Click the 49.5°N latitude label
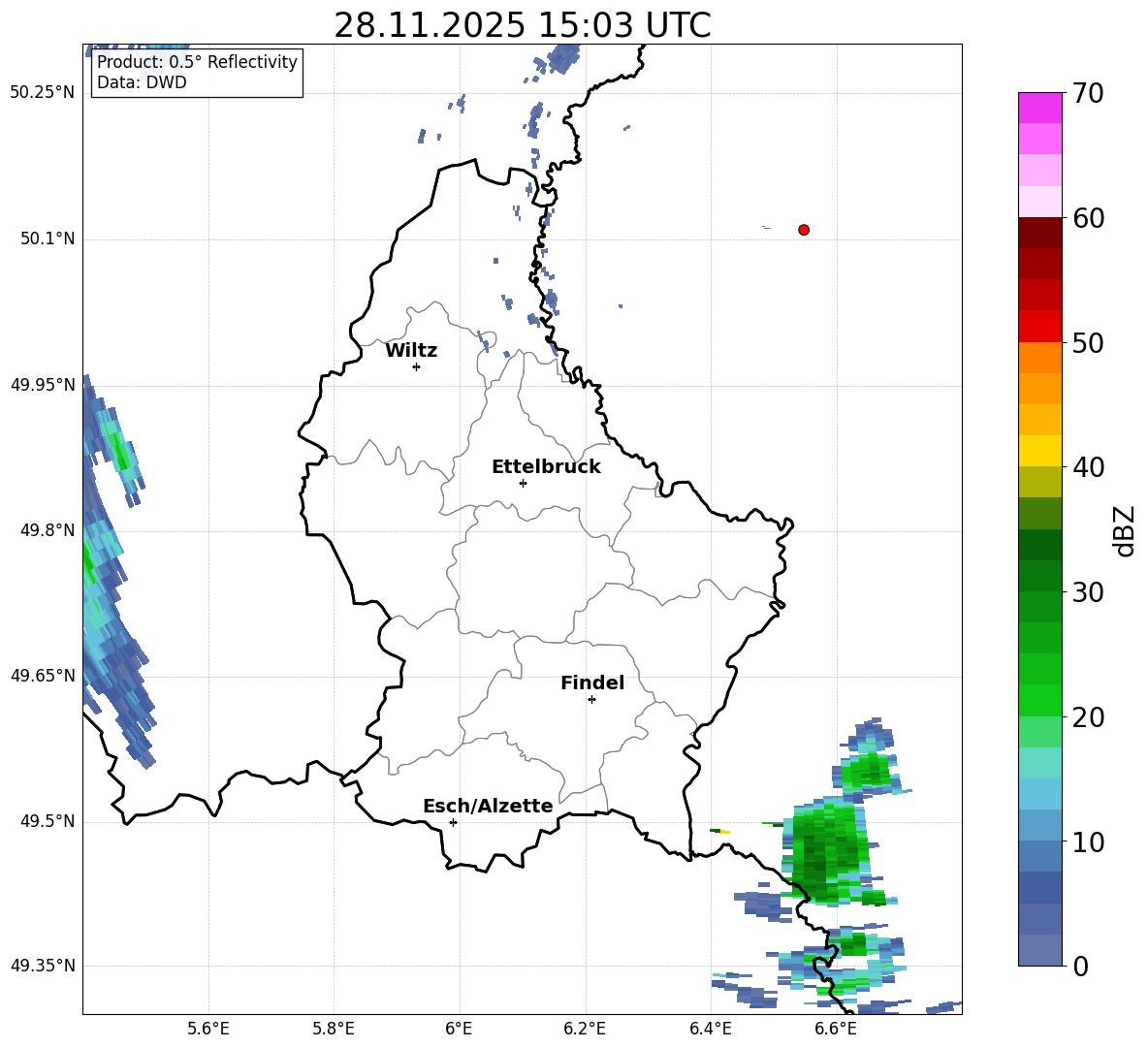This screenshot has height=1048, width=1148. pos(48,821)
